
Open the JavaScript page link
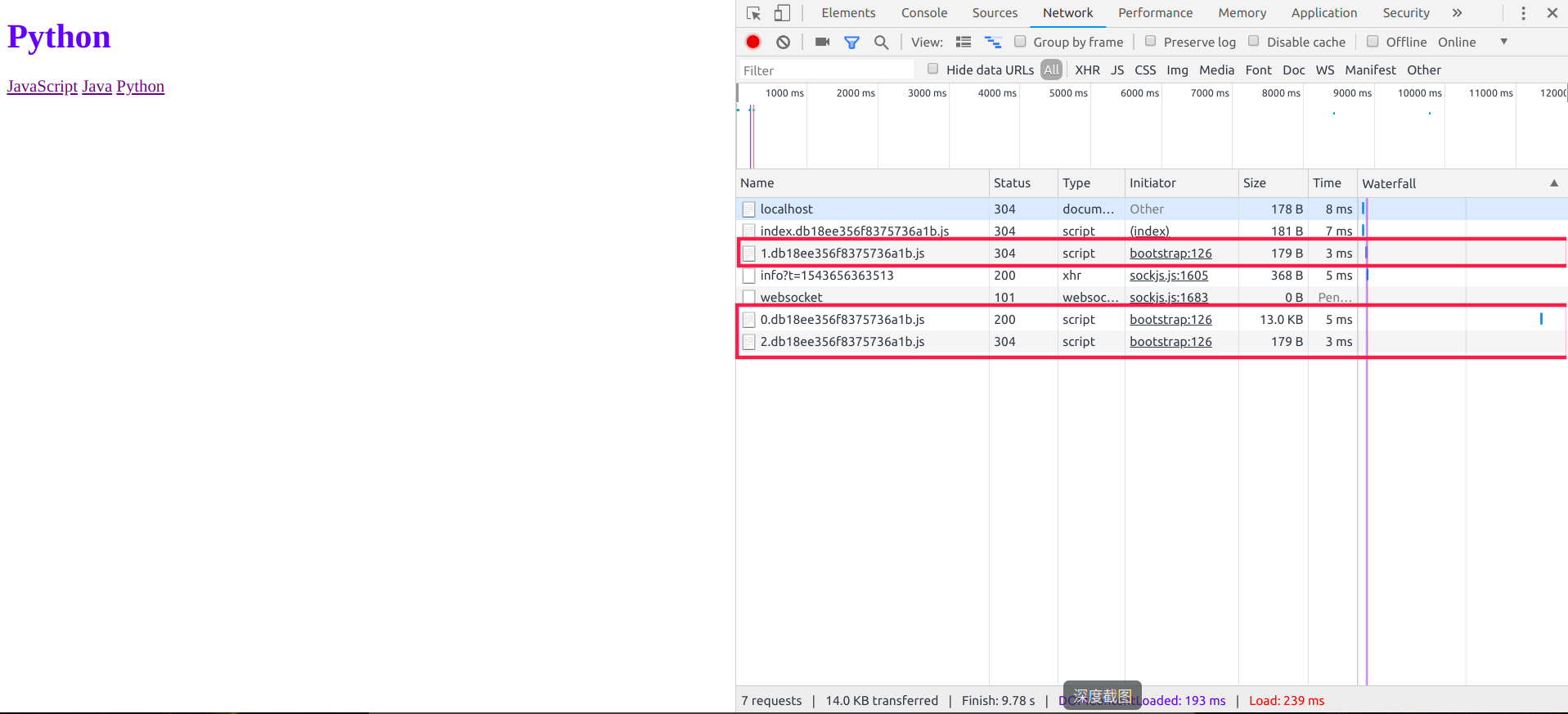pyautogui.click(x=43, y=87)
